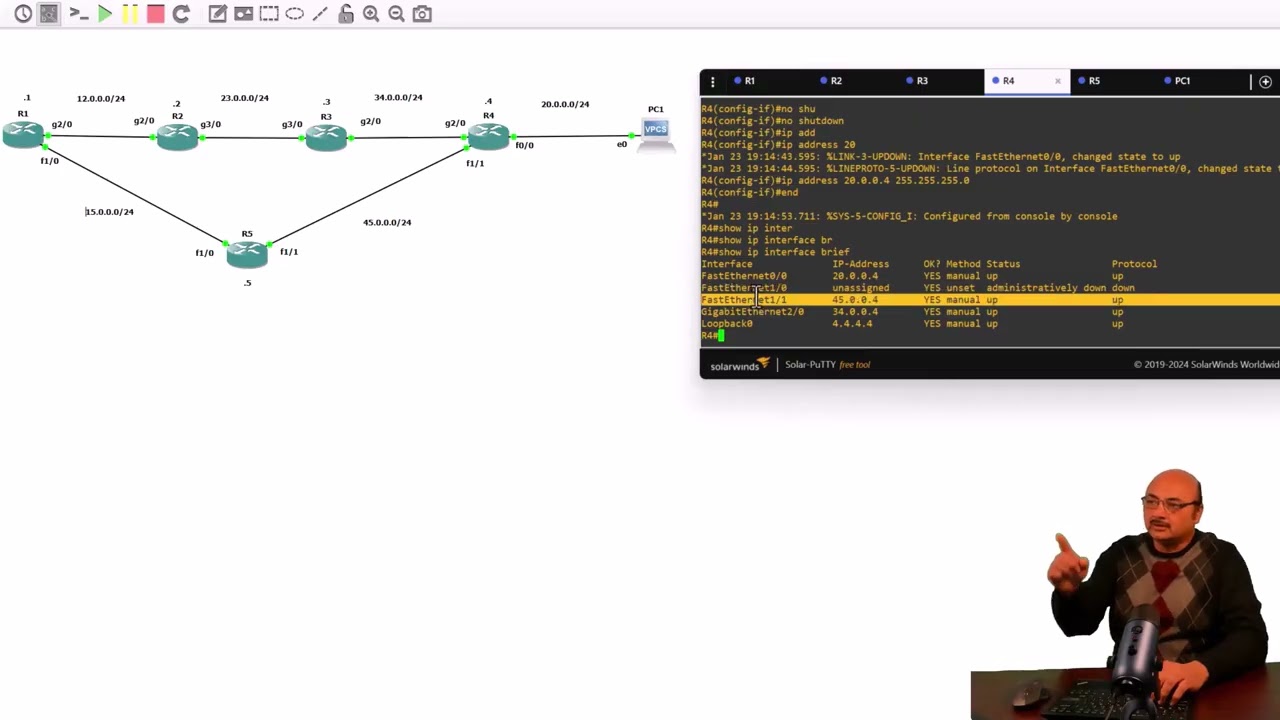Start all nodes with green play icon
1280x720 pixels.
point(105,14)
